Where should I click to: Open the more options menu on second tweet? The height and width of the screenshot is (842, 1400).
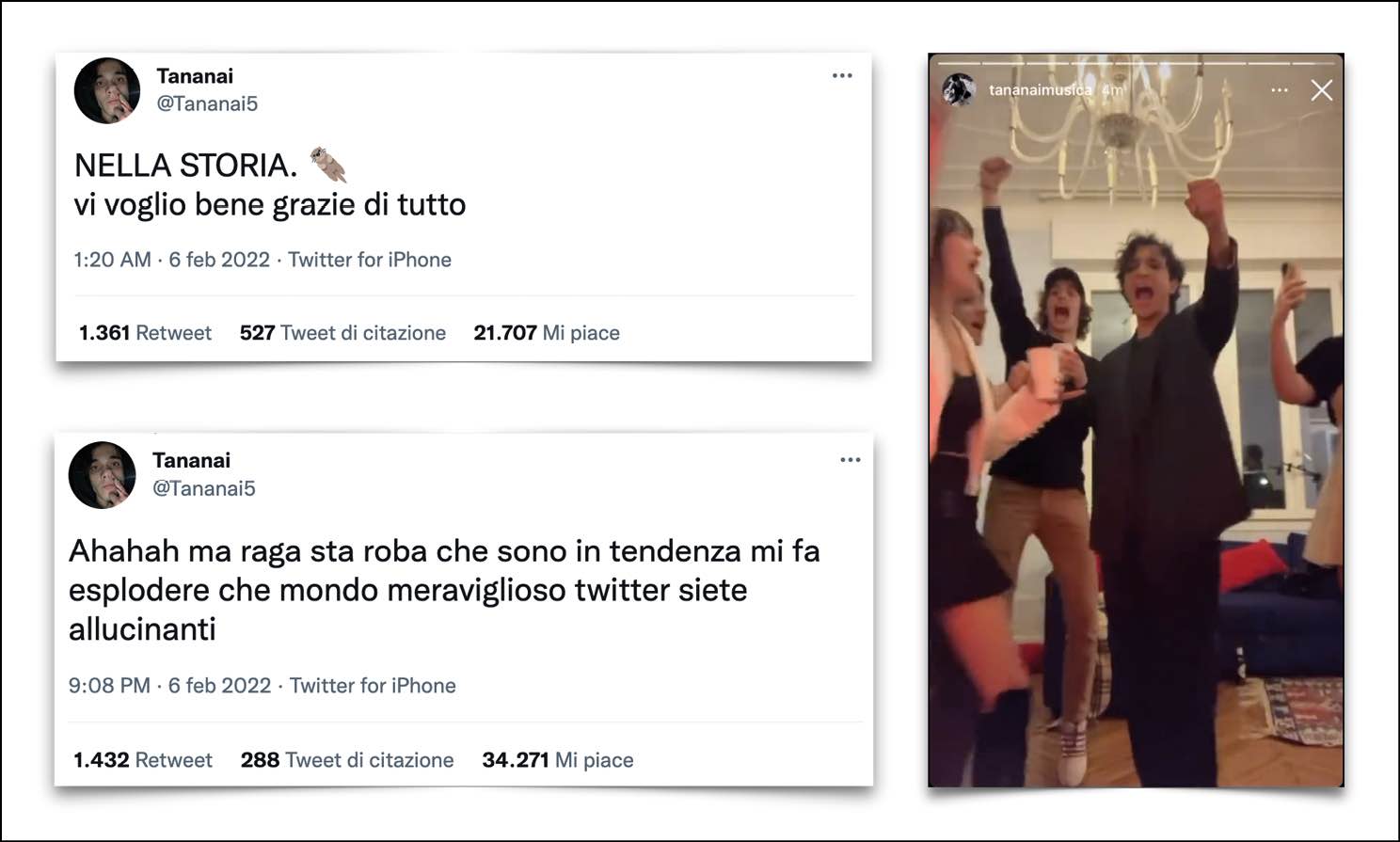[851, 459]
